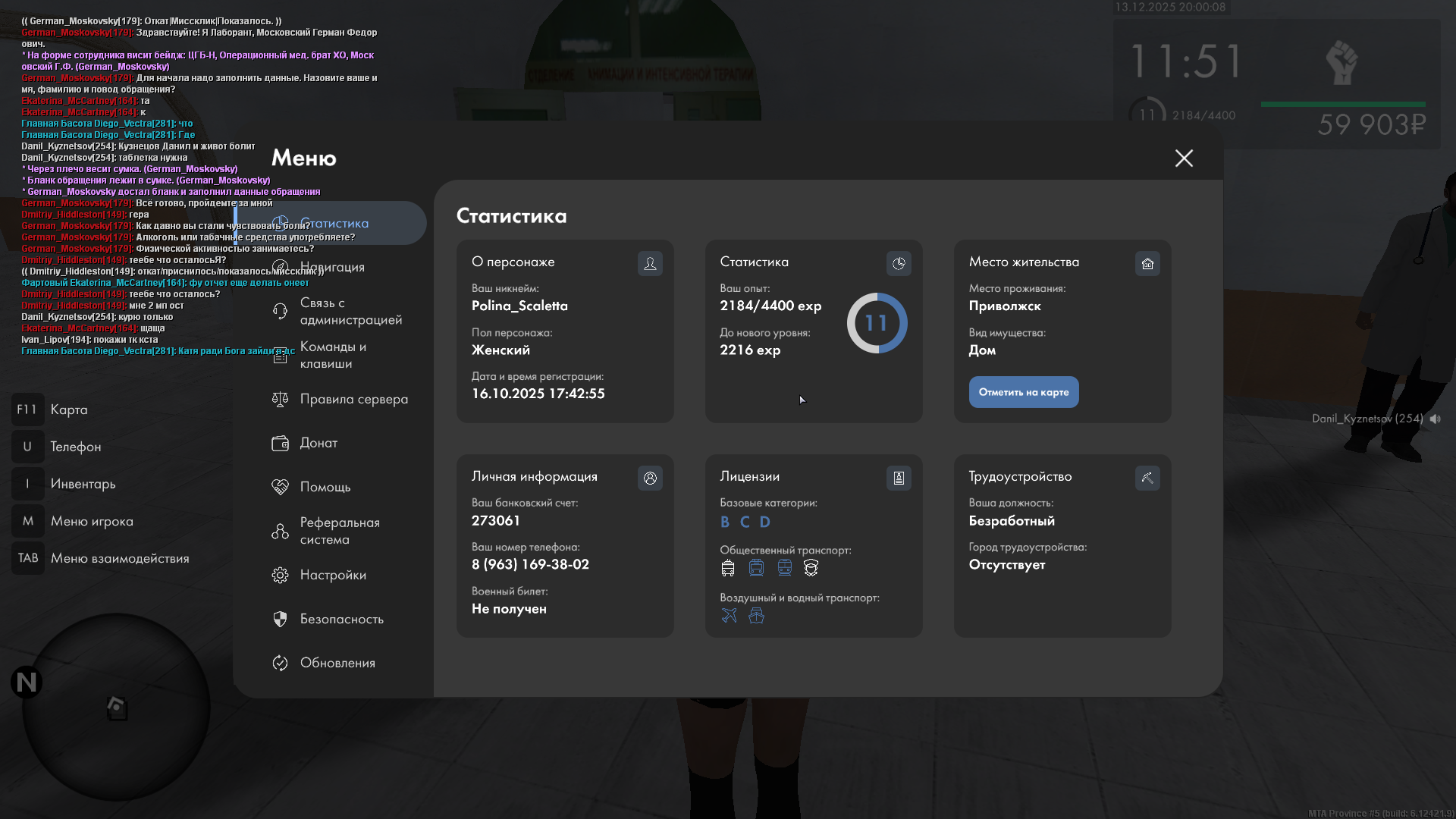Open Навигация menu section
This screenshot has width=1456, height=819.
[331, 267]
